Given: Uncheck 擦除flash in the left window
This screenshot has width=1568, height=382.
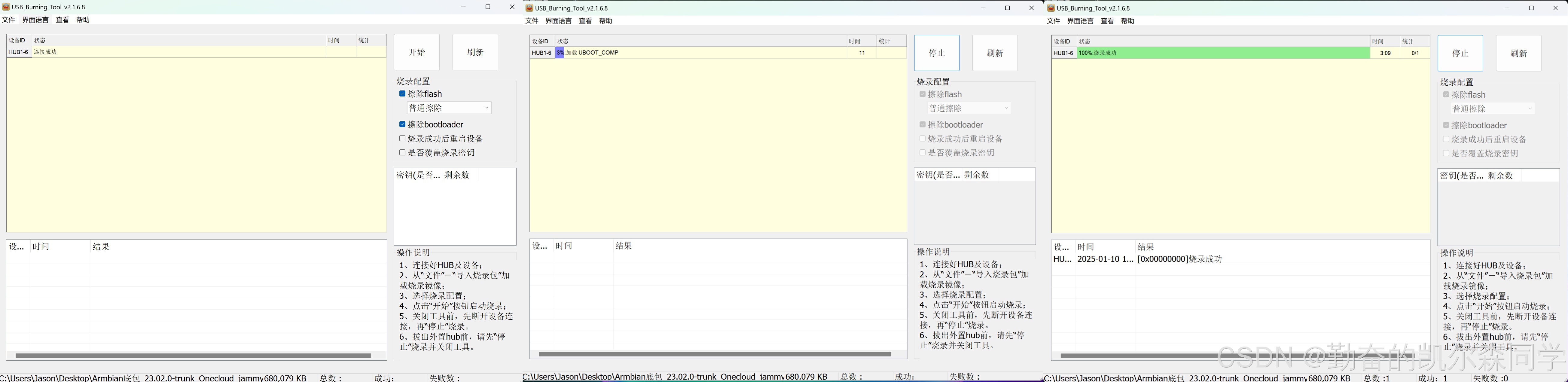Looking at the screenshot, I should [x=402, y=94].
